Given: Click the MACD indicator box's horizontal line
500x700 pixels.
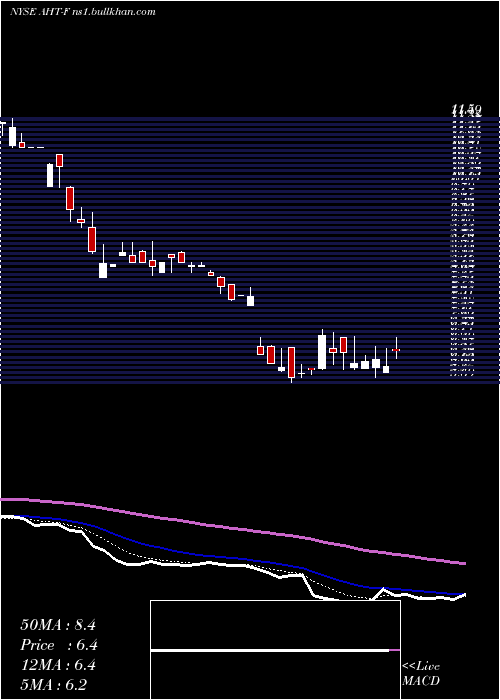Looking at the screenshot, I should 275,650.
